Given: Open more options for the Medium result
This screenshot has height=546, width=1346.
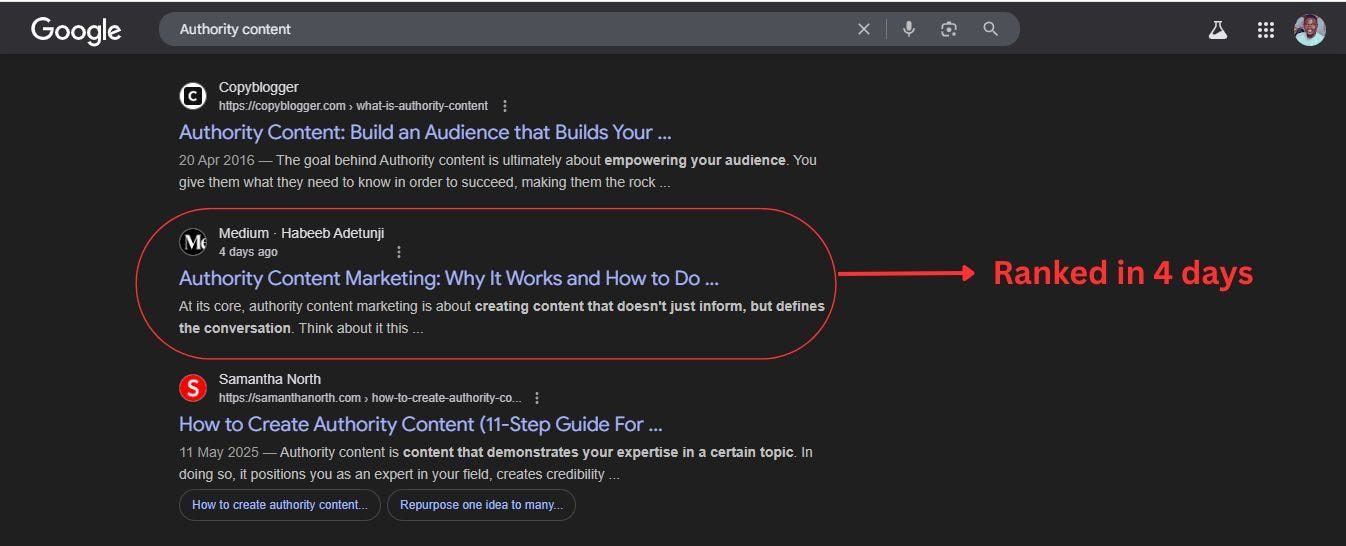Looking at the screenshot, I should point(399,252).
